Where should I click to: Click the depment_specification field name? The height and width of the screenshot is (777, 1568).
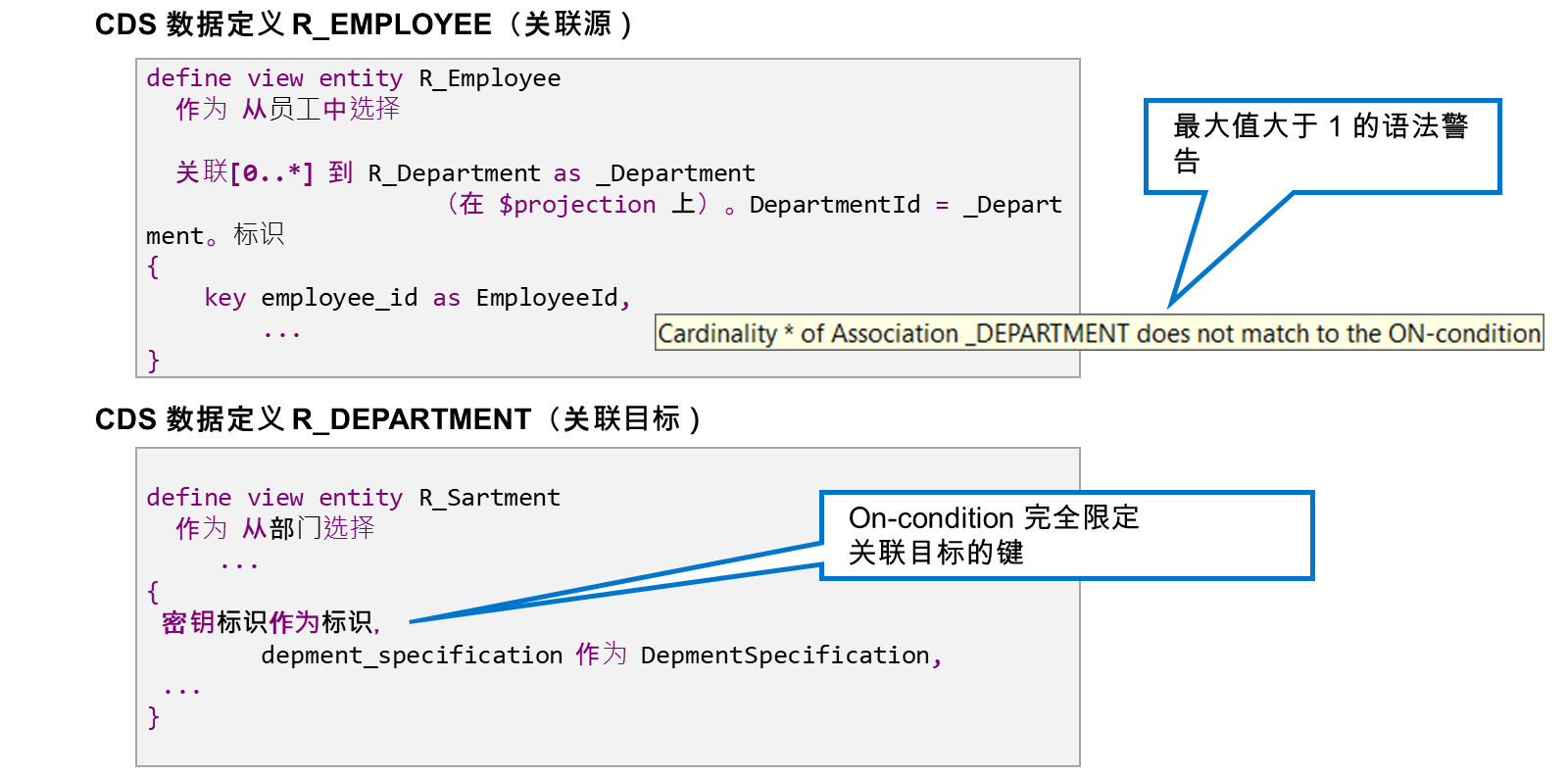pyautogui.click(x=412, y=656)
